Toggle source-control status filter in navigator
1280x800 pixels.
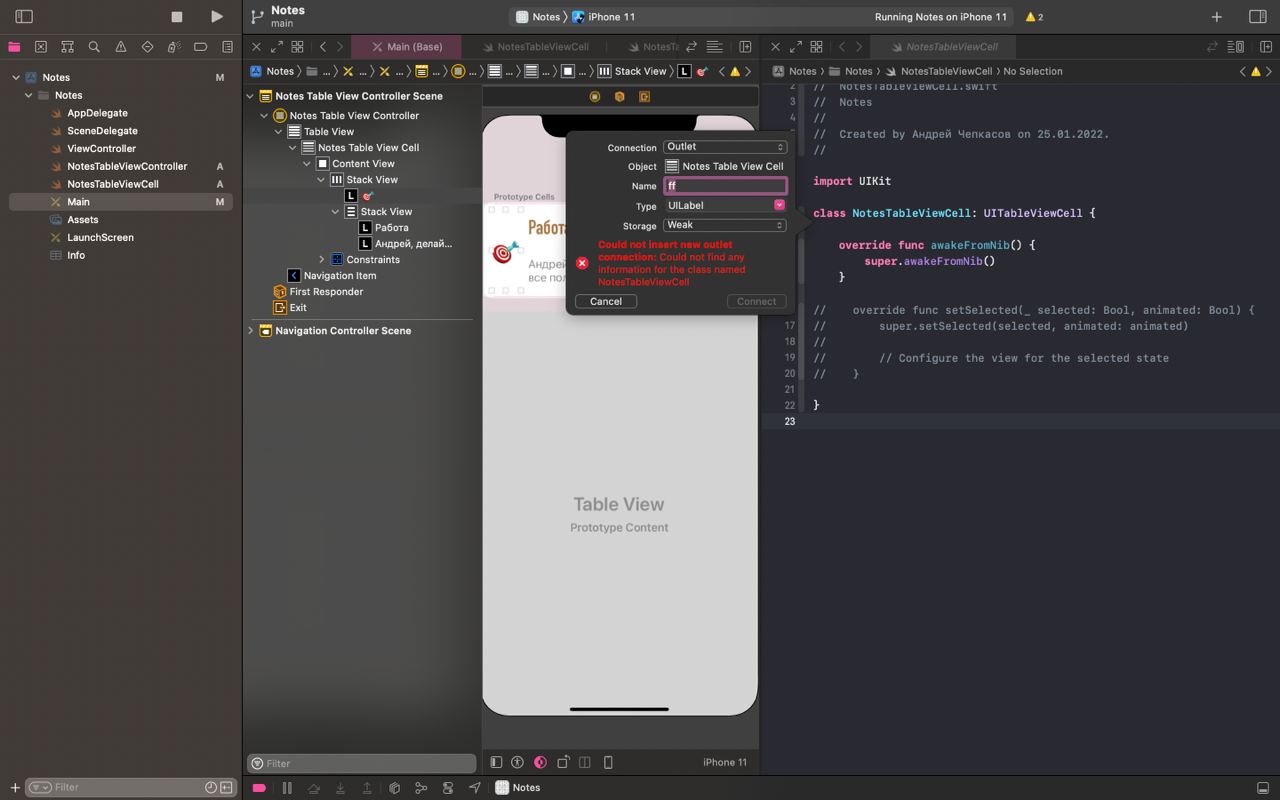(226, 788)
